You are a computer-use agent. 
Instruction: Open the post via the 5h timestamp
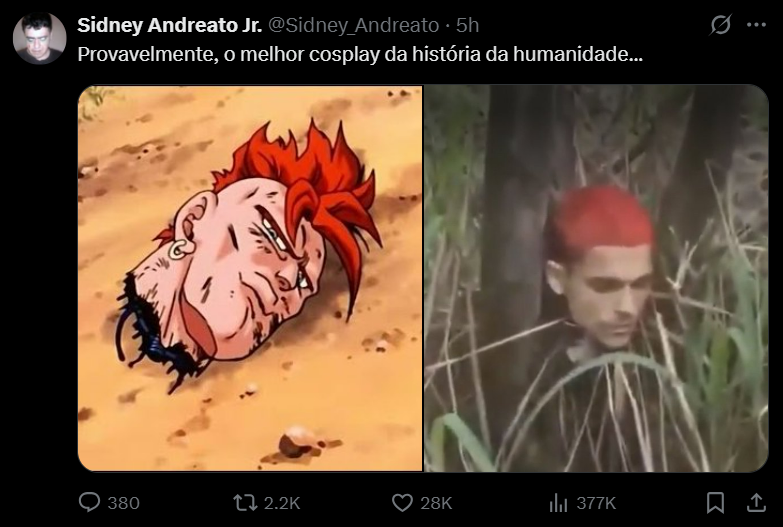click(x=467, y=25)
